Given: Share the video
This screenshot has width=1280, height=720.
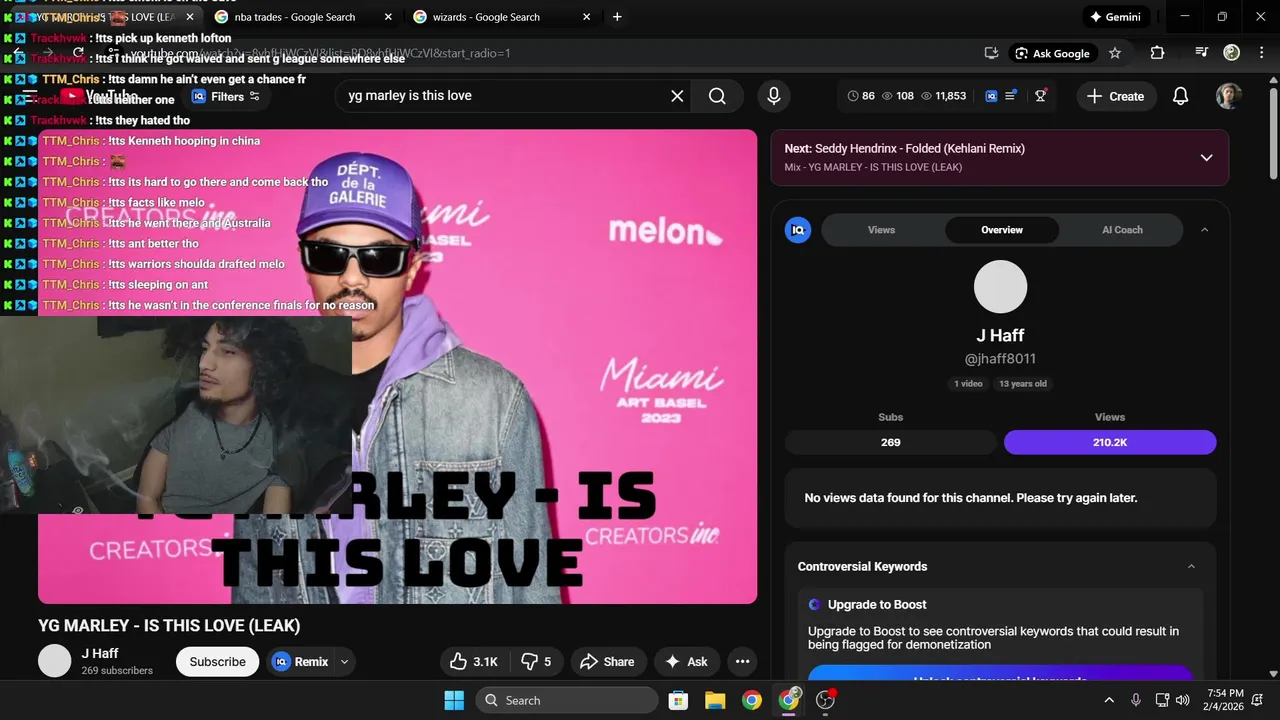Looking at the screenshot, I should tap(607, 662).
